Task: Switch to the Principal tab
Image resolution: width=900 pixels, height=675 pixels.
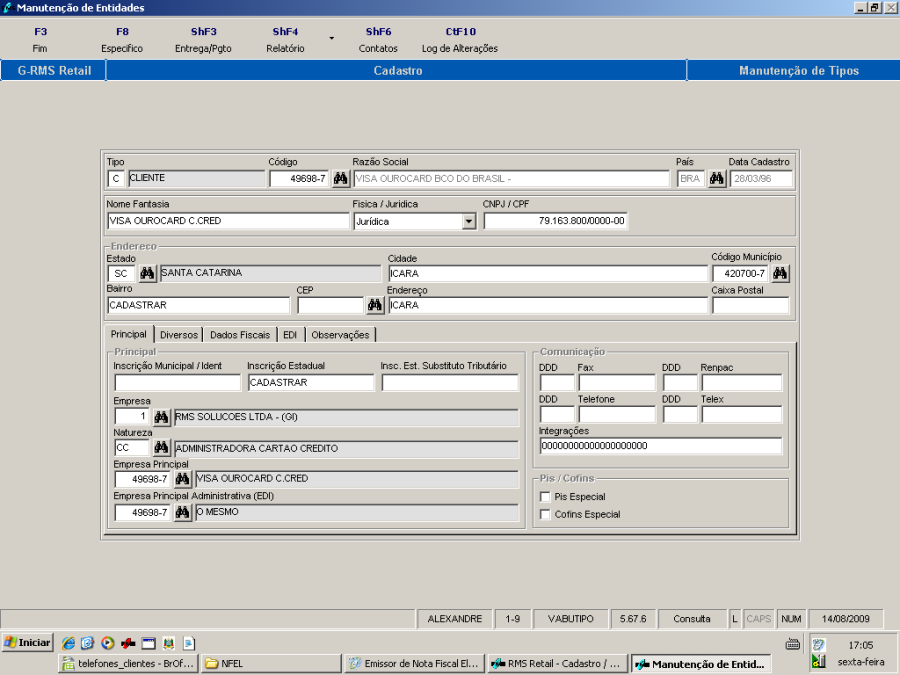Action: pyautogui.click(x=129, y=334)
